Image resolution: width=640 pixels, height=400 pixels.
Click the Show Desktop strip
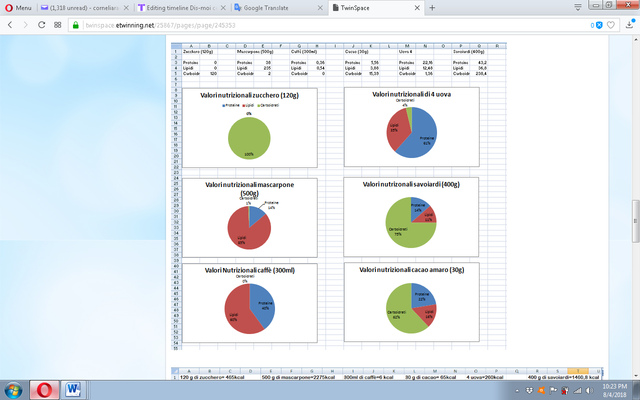[637, 390]
